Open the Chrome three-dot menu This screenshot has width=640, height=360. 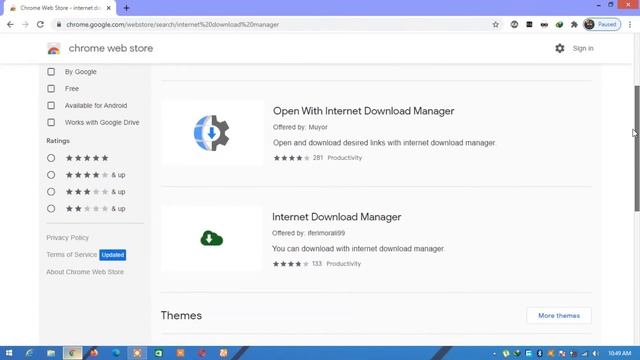630,24
